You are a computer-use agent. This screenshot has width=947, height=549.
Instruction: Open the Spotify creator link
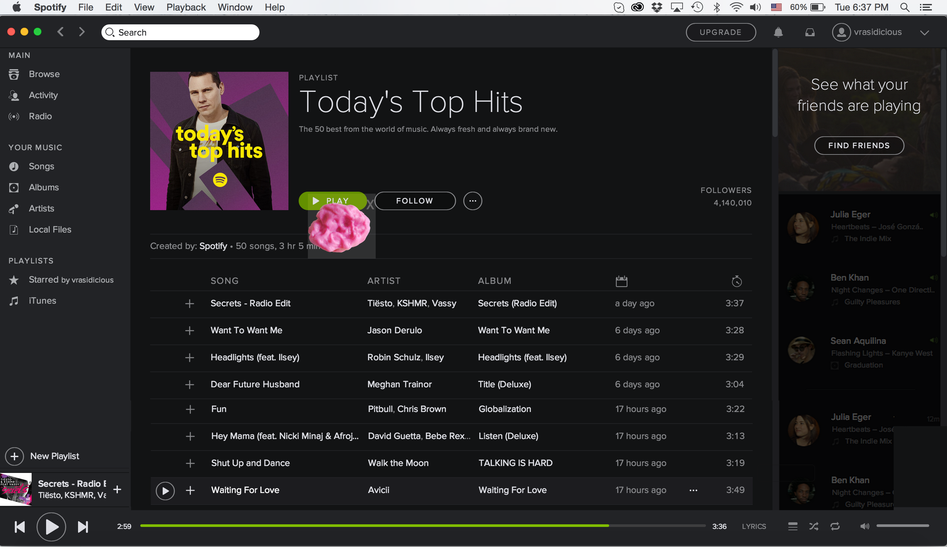(x=213, y=246)
